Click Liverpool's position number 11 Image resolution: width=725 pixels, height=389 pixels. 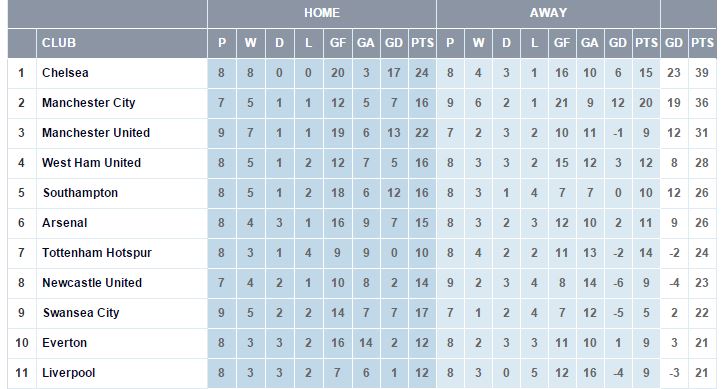tap(22, 373)
